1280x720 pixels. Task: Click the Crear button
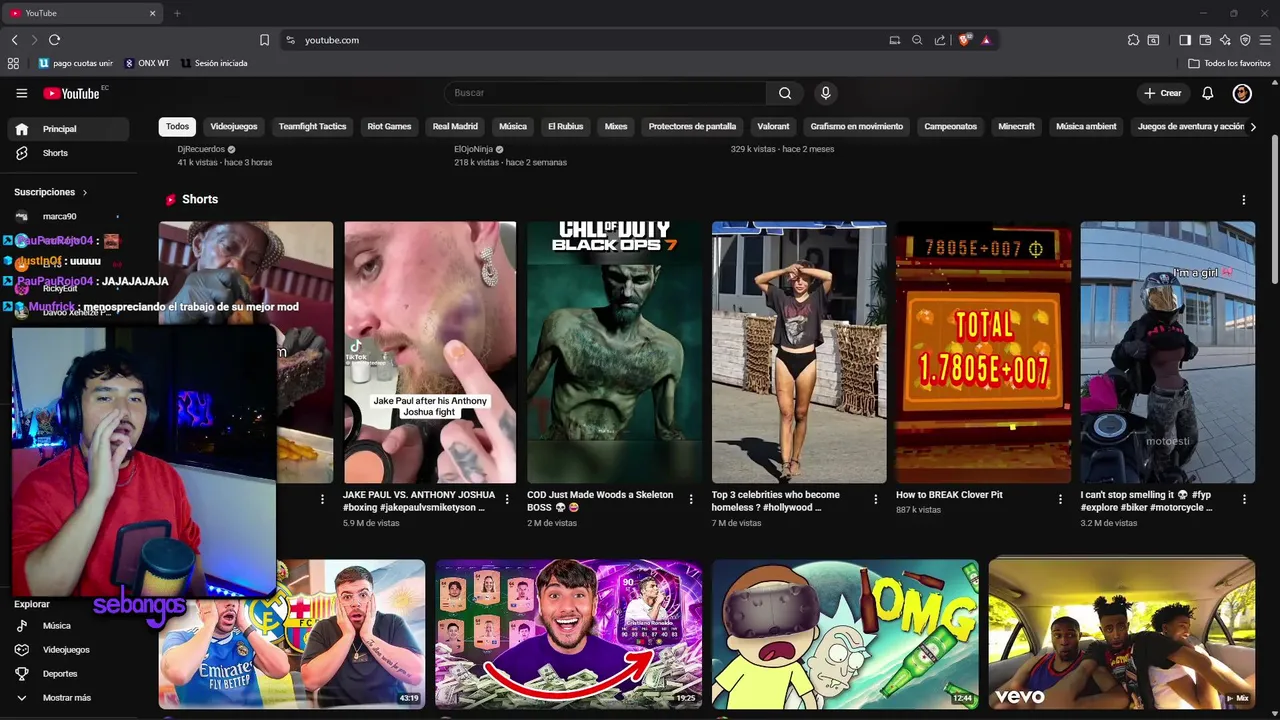[x=1163, y=93]
